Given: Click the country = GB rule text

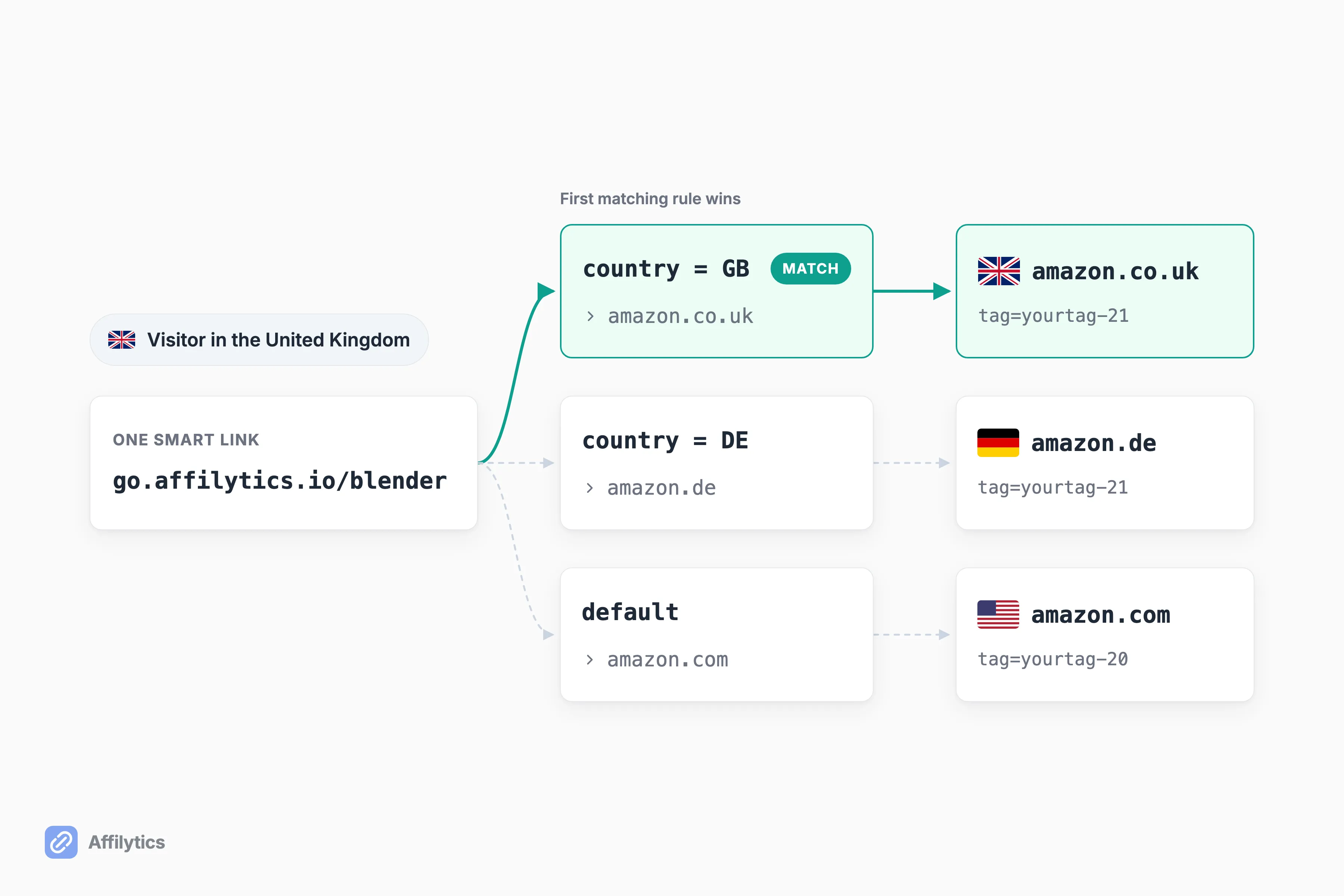Looking at the screenshot, I should click(x=666, y=268).
